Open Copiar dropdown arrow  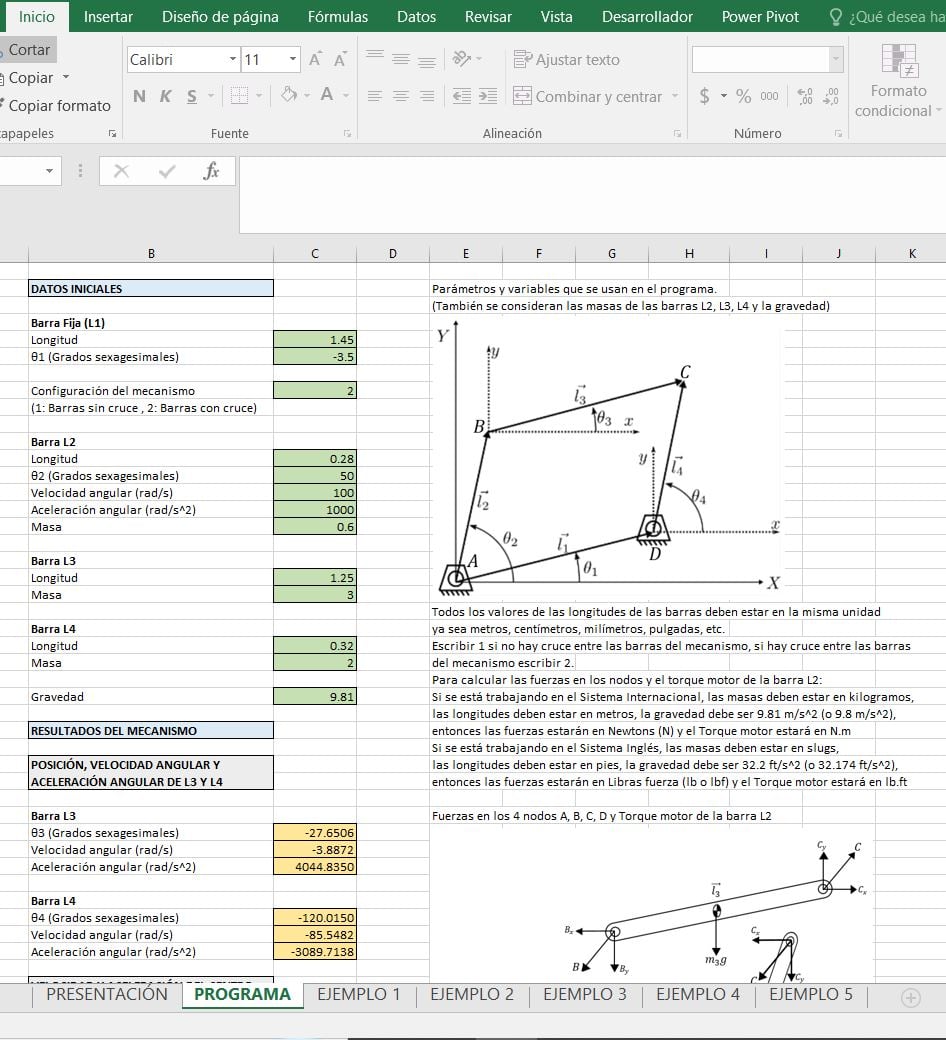66,78
